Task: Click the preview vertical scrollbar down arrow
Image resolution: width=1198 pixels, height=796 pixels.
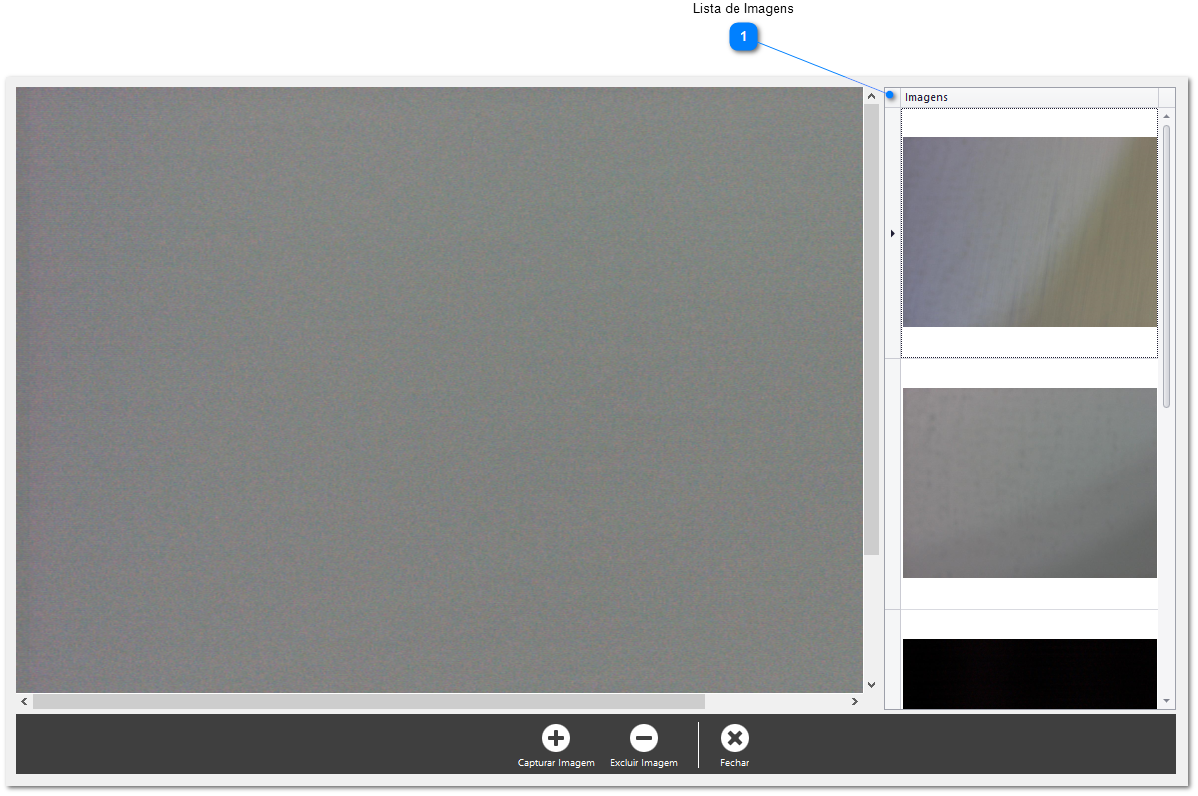Action: coord(871,684)
